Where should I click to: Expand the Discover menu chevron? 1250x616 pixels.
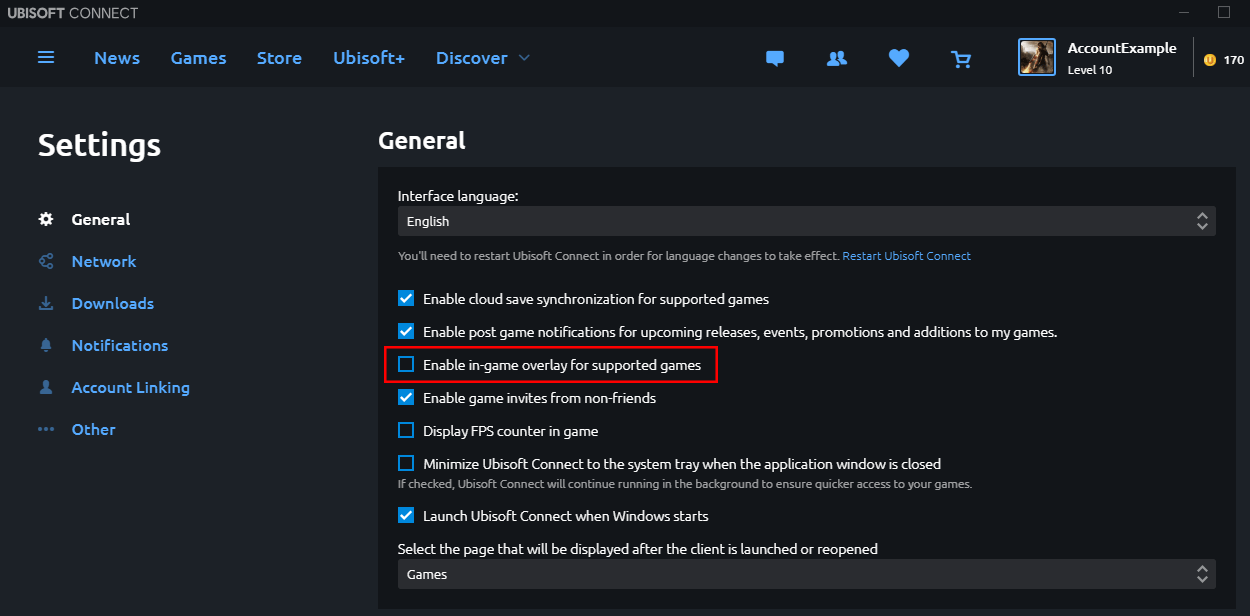[x=524, y=58]
